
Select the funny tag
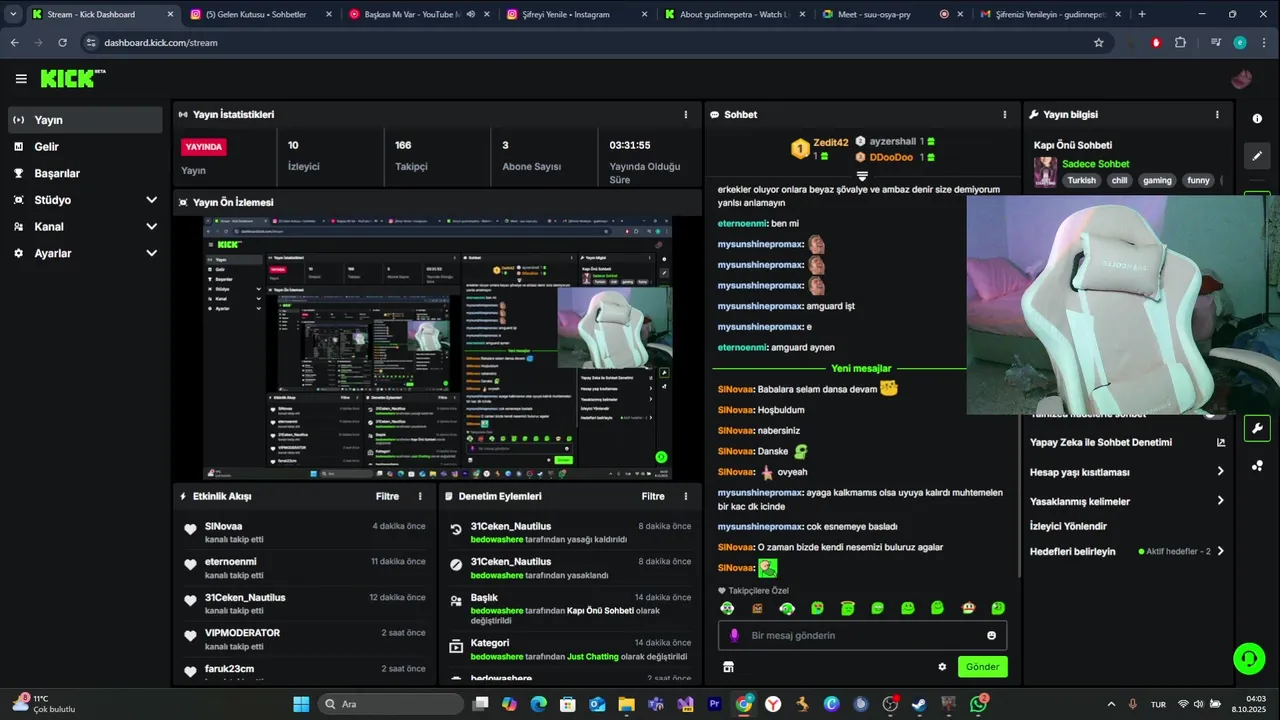pyautogui.click(x=1198, y=181)
